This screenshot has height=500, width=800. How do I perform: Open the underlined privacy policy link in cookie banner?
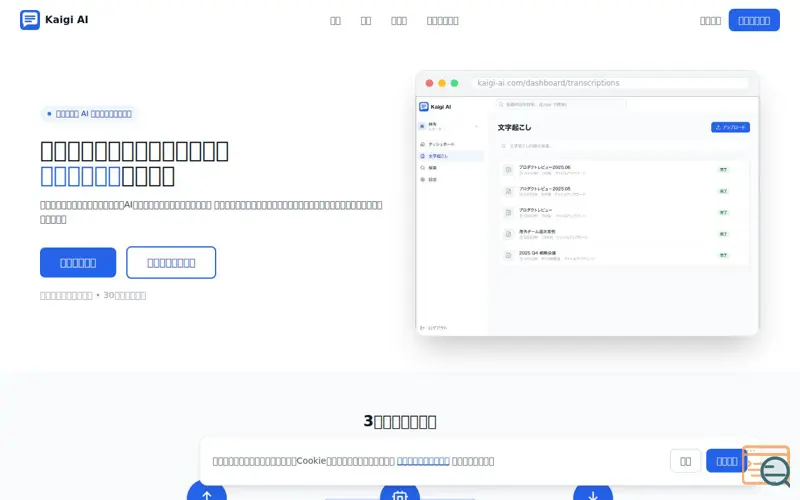coord(423,461)
